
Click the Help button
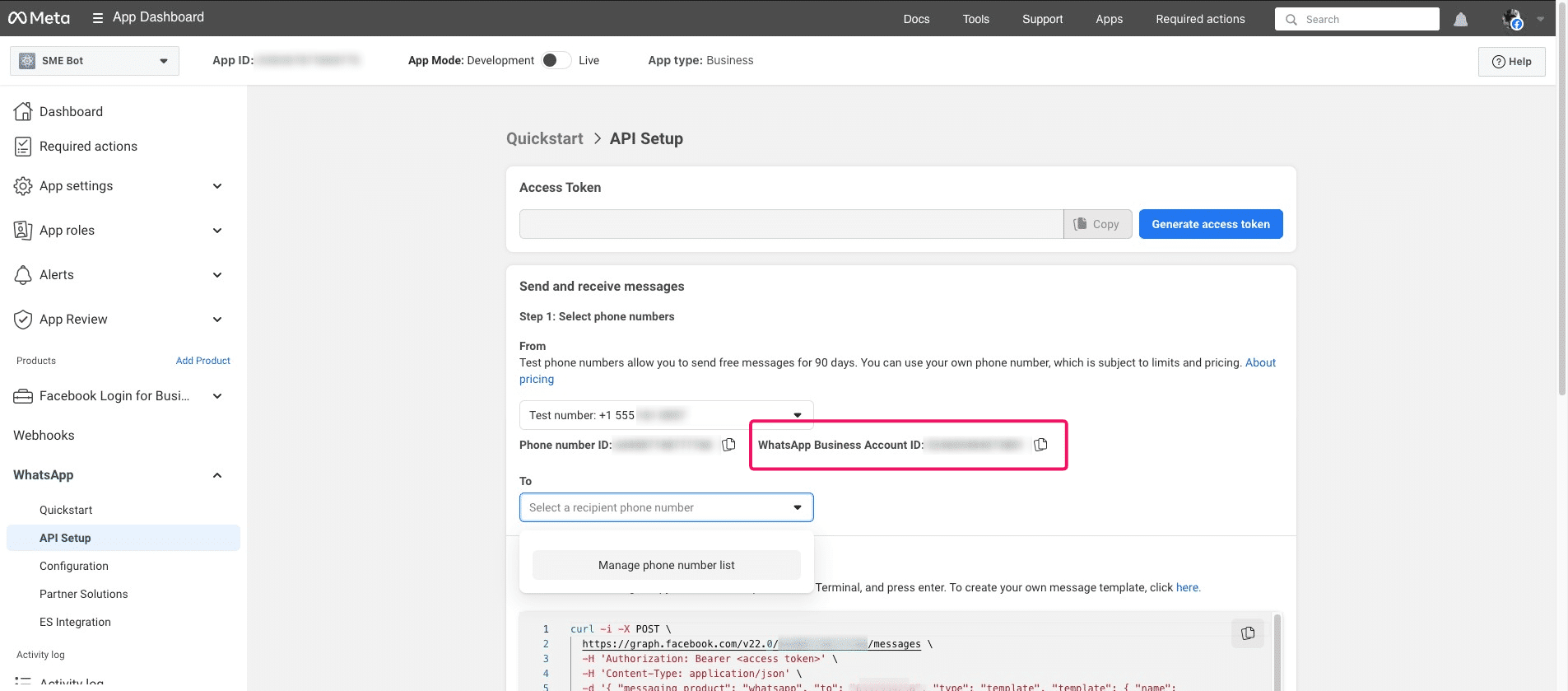coord(1511,61)
